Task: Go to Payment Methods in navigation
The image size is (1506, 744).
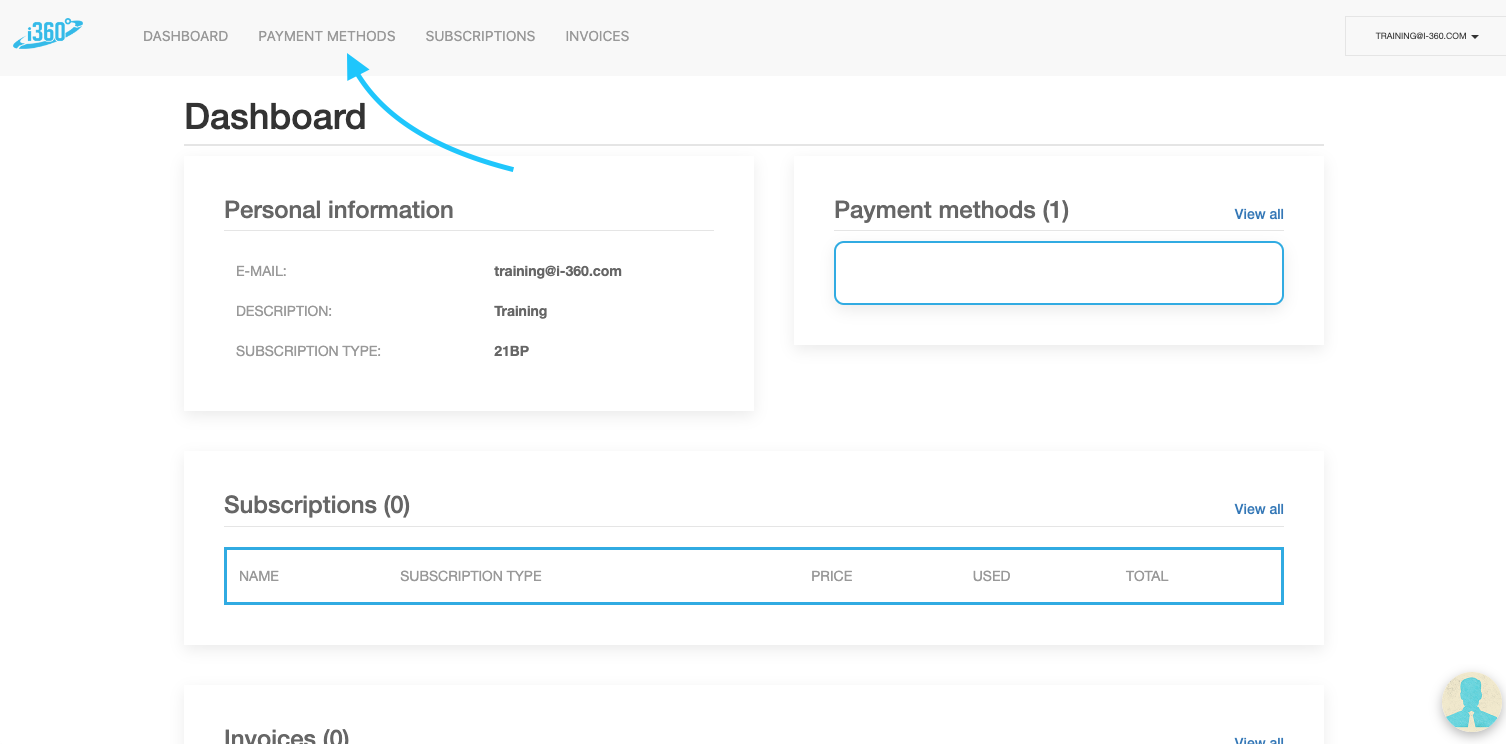Action: (327, 36)
